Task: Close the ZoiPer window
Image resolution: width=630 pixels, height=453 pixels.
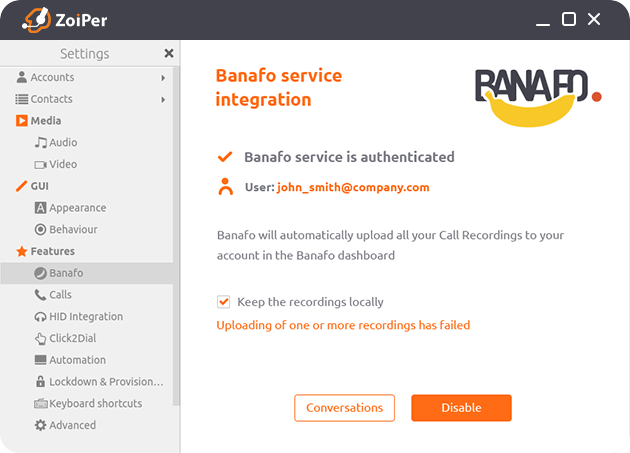Action: [594, 19]
